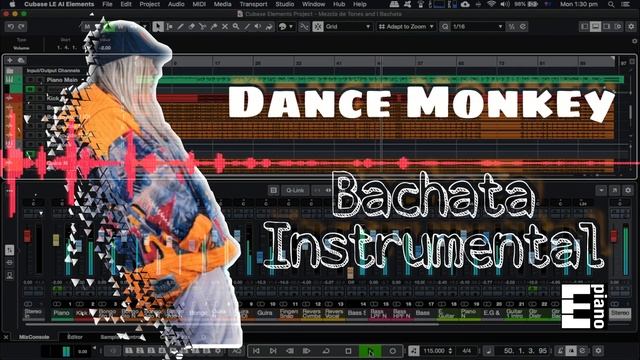Open the Studio menu
The image size is (640, 360).
(284, 4)
